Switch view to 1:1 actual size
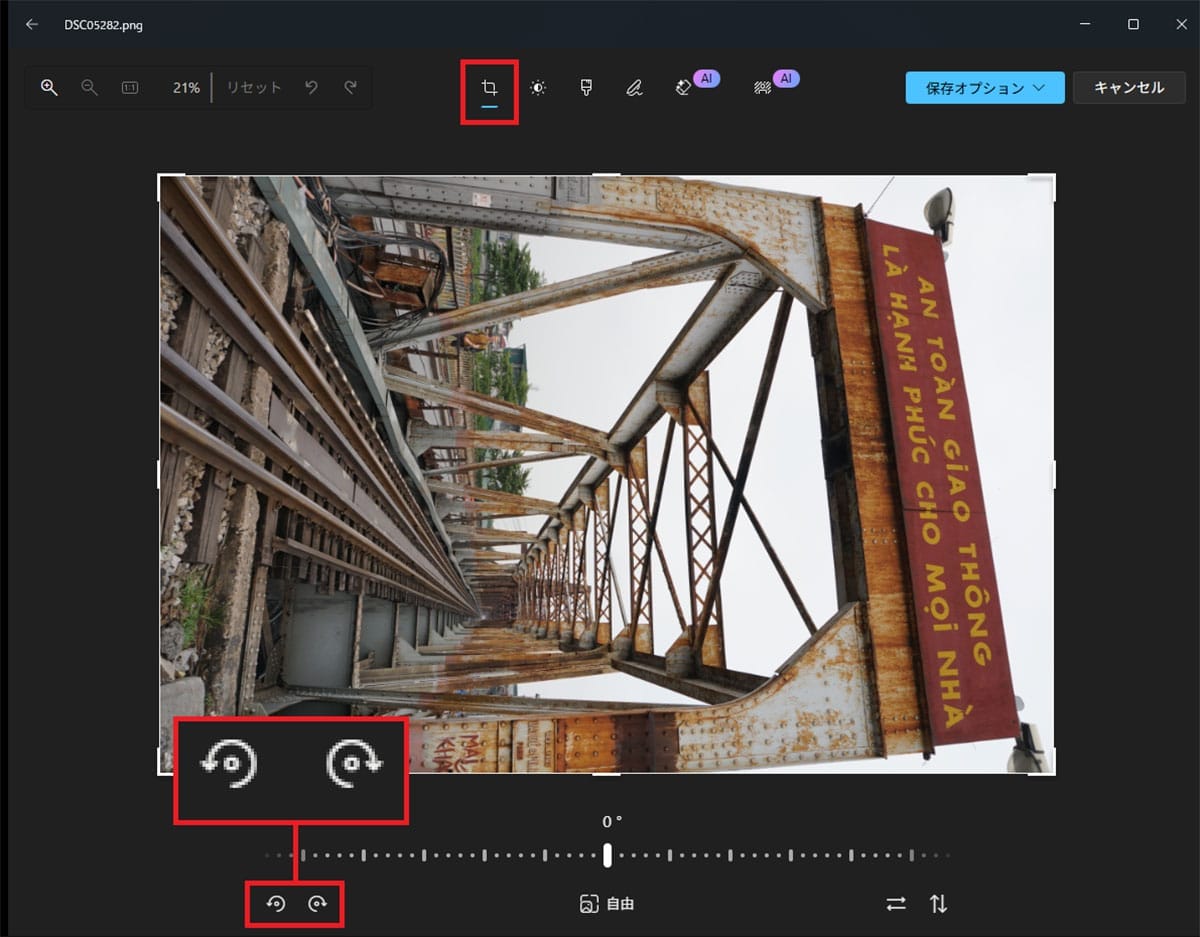Image resolution: width=1200 pixels, height=937 pixels. tap(129, 88)
